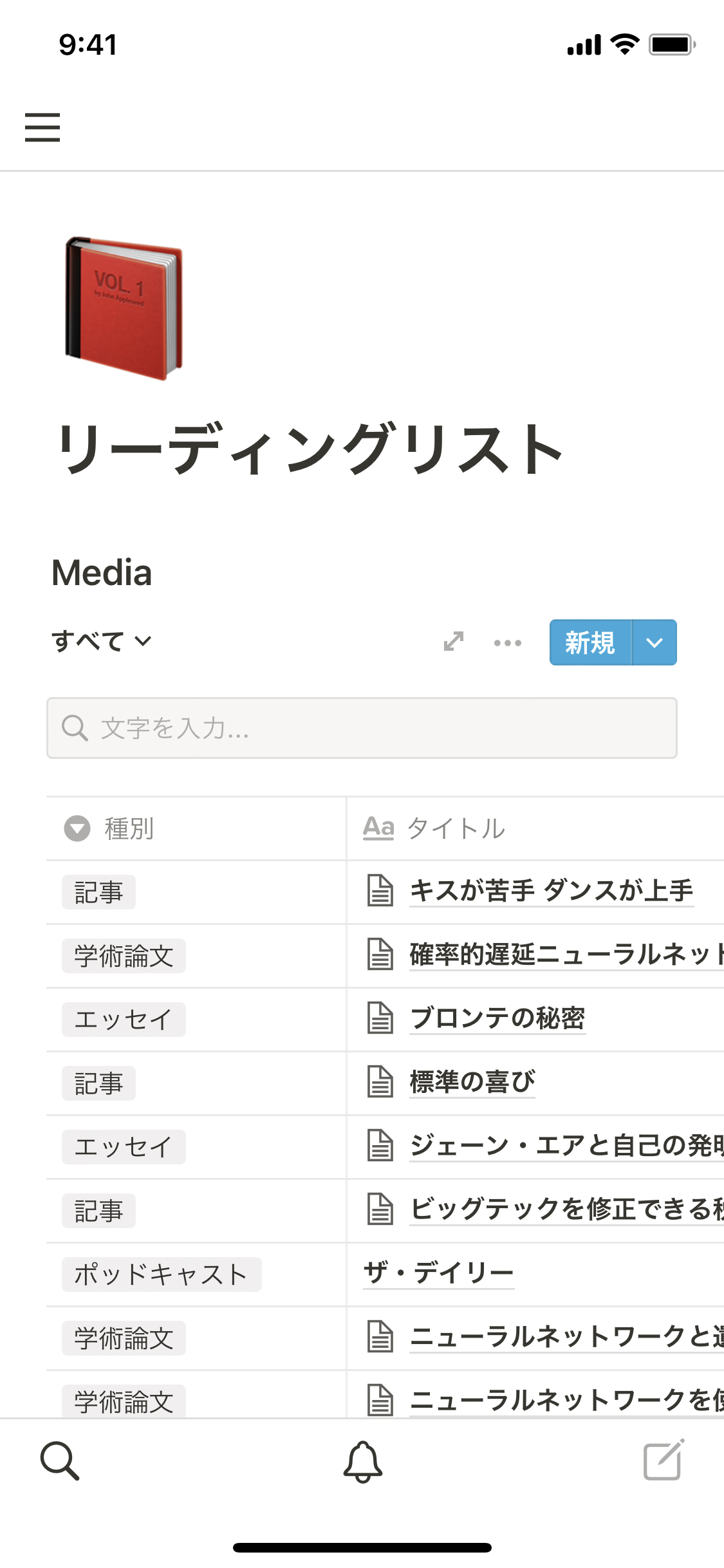Expand the arrow next to 新規 button
Image resolution: width=724 pixels, height=1568 pixels.
[654, 642]
